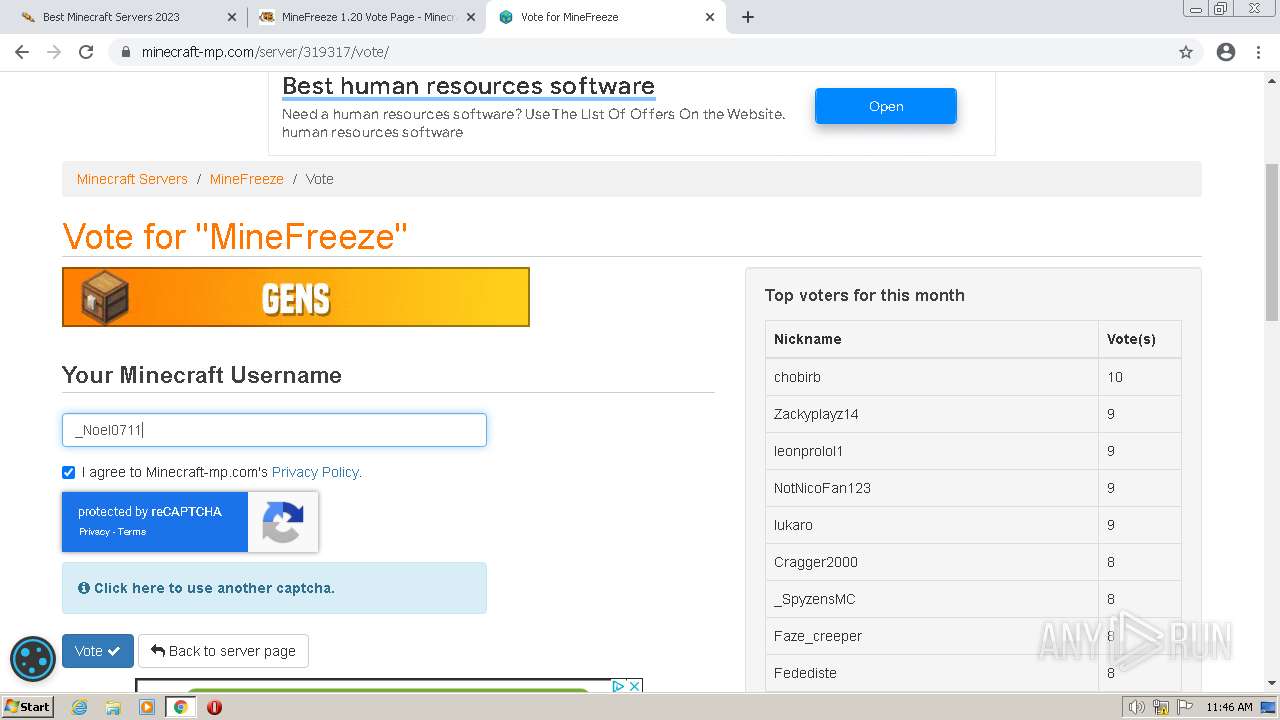Viewport: 1280px width, 720px height.
Task: Open the Minecraft Servers breadcrumb link
Action: 132,179
